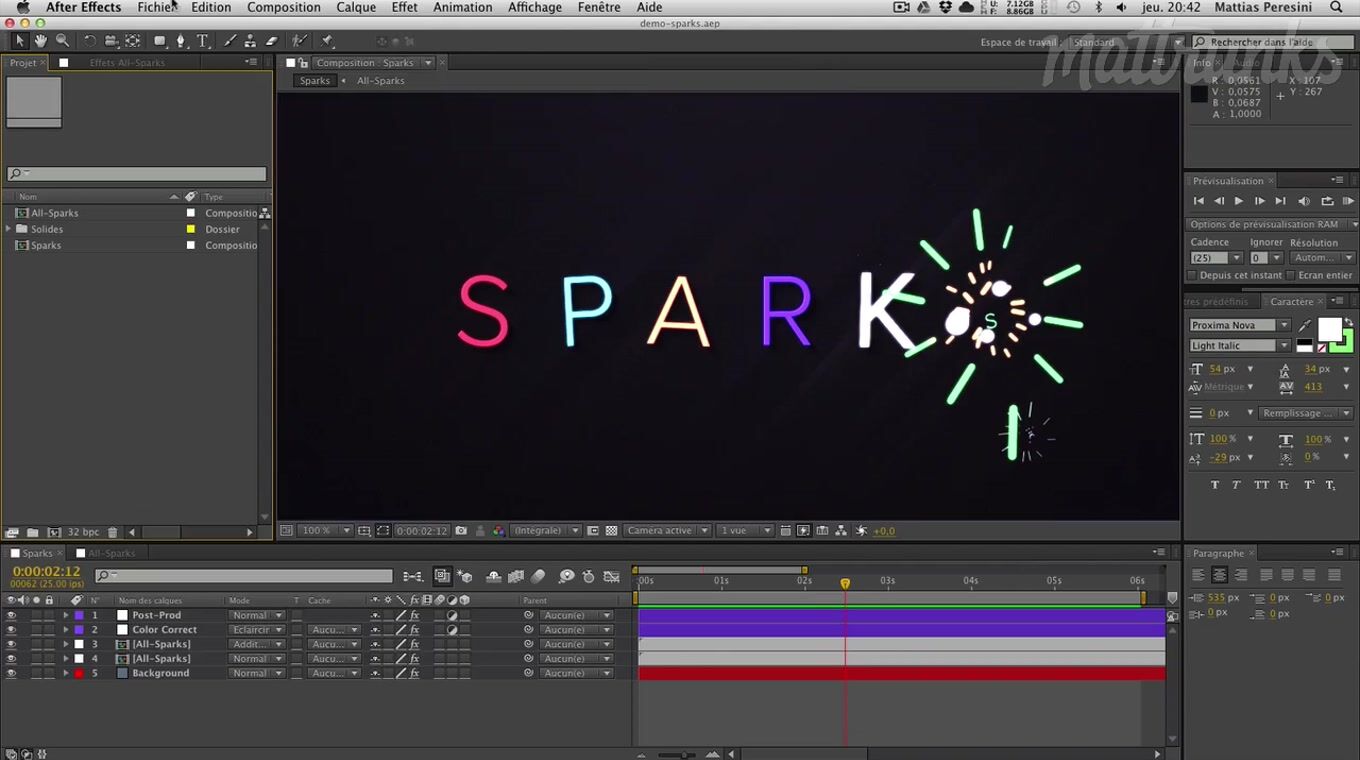
Task: Open the Composition menu in menu bar
Action: [284, 7]
